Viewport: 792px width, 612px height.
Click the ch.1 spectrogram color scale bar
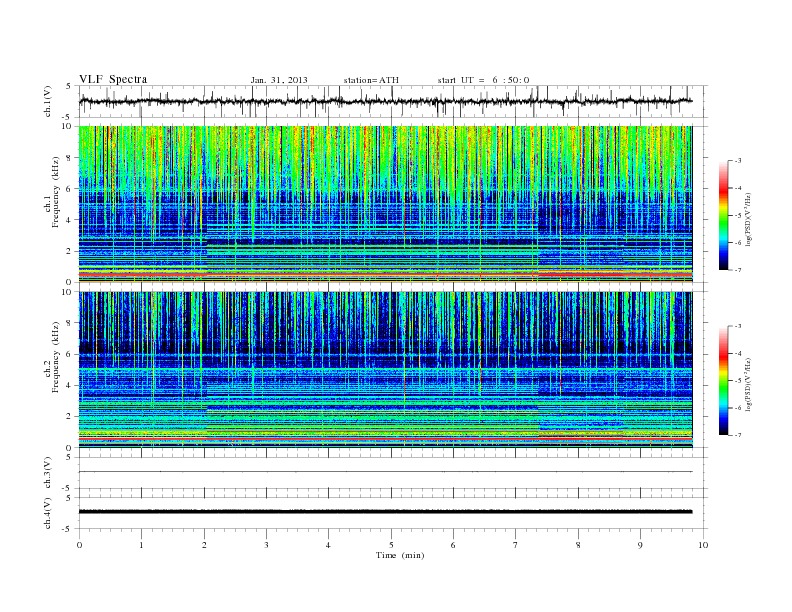tap(724, 216)
